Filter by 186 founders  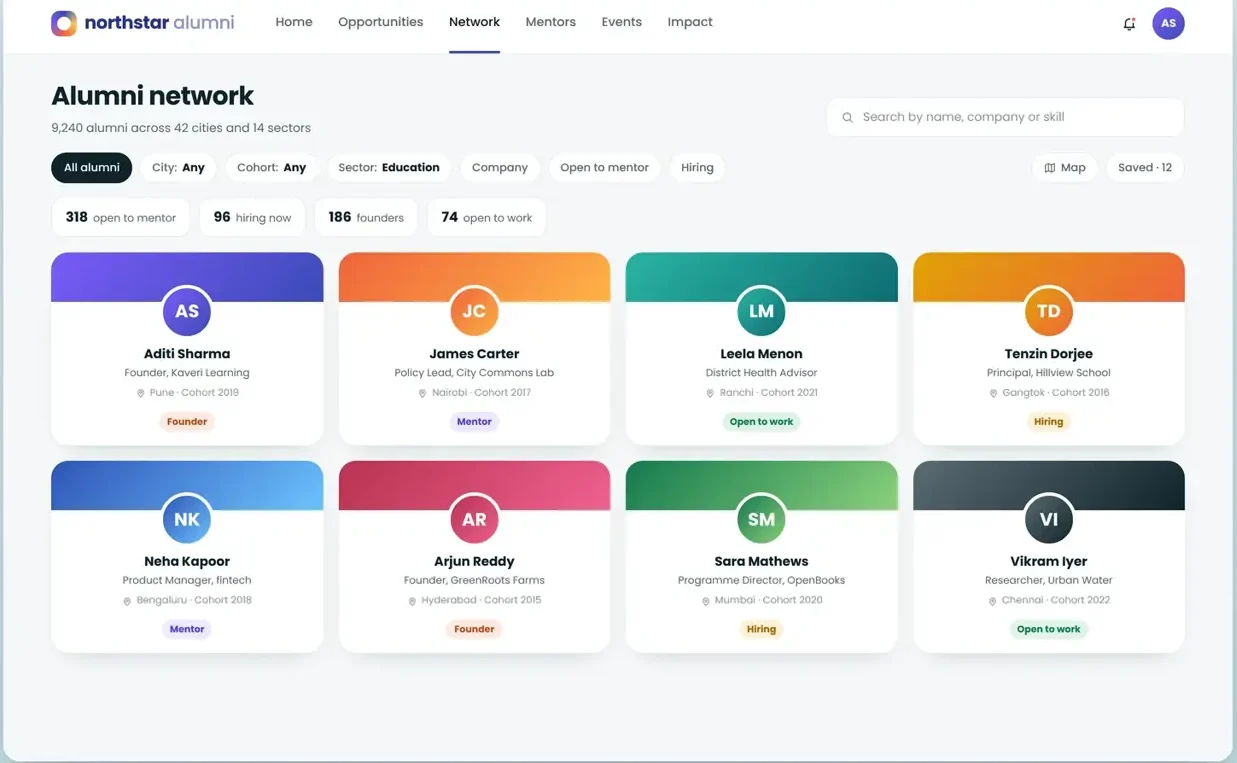[366, 217]
